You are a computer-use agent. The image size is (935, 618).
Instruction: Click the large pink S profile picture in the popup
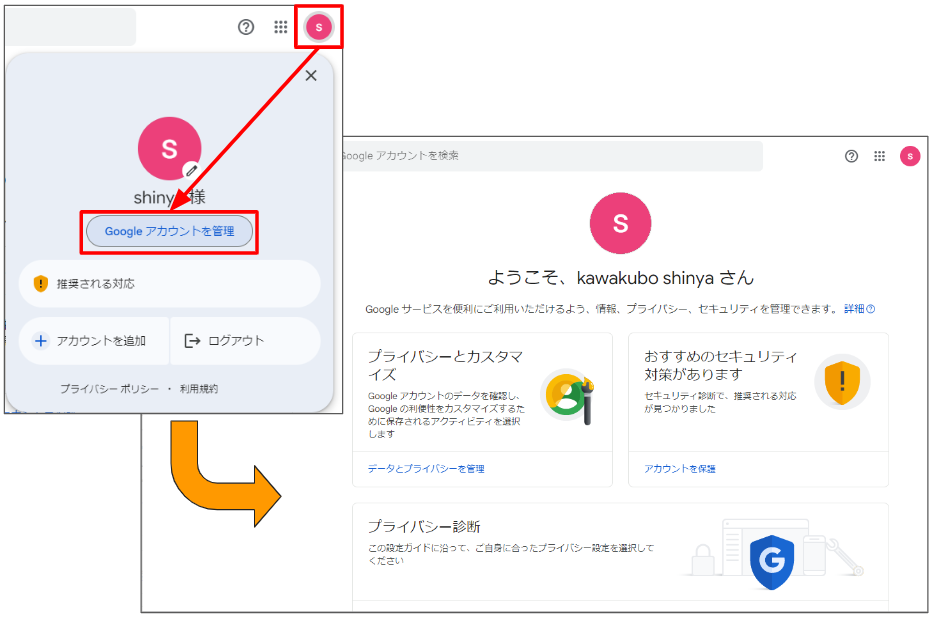pyautogui.click(x=169, y=149)
